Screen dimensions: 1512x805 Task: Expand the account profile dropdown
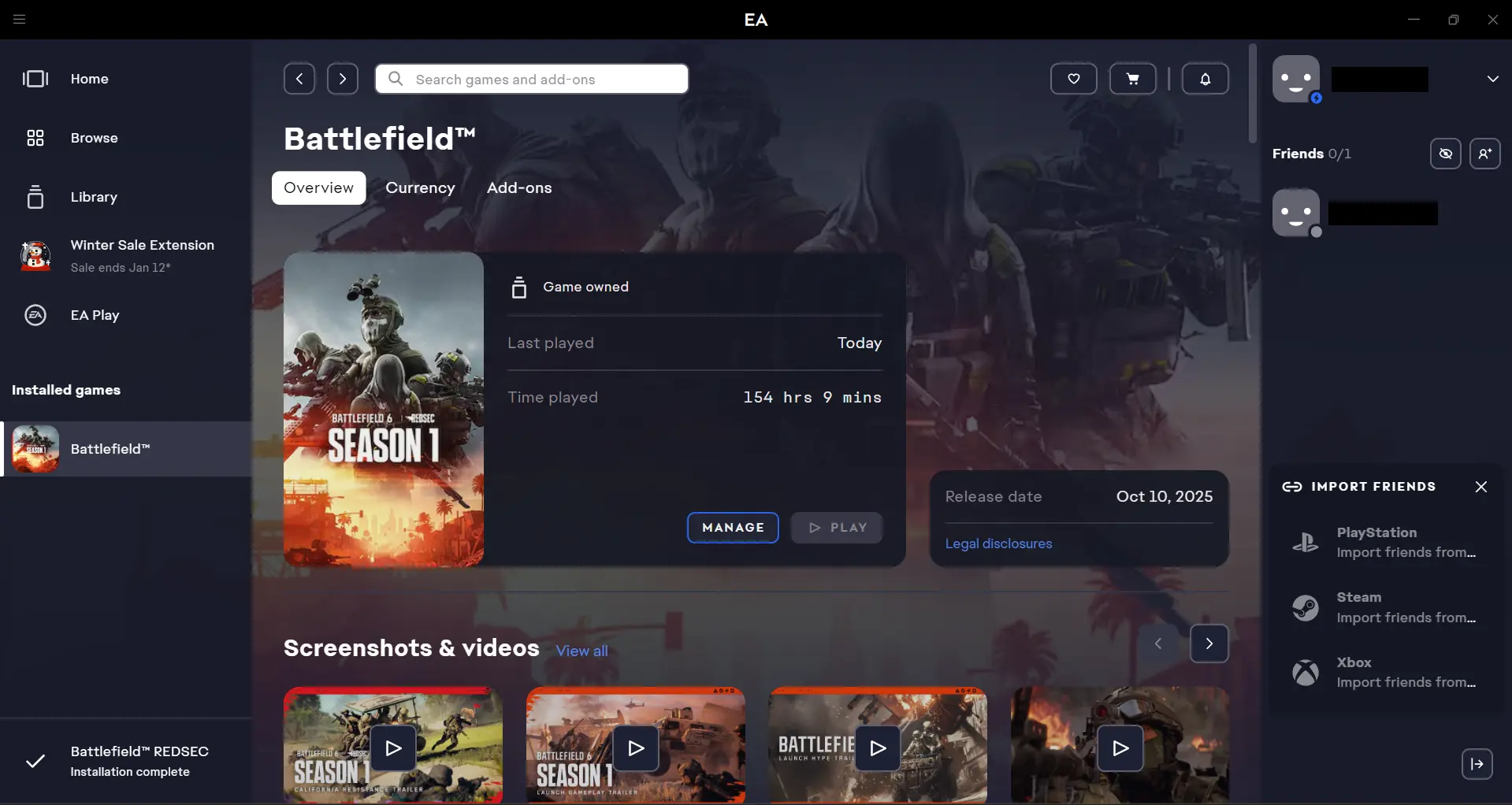(1492, 79)
